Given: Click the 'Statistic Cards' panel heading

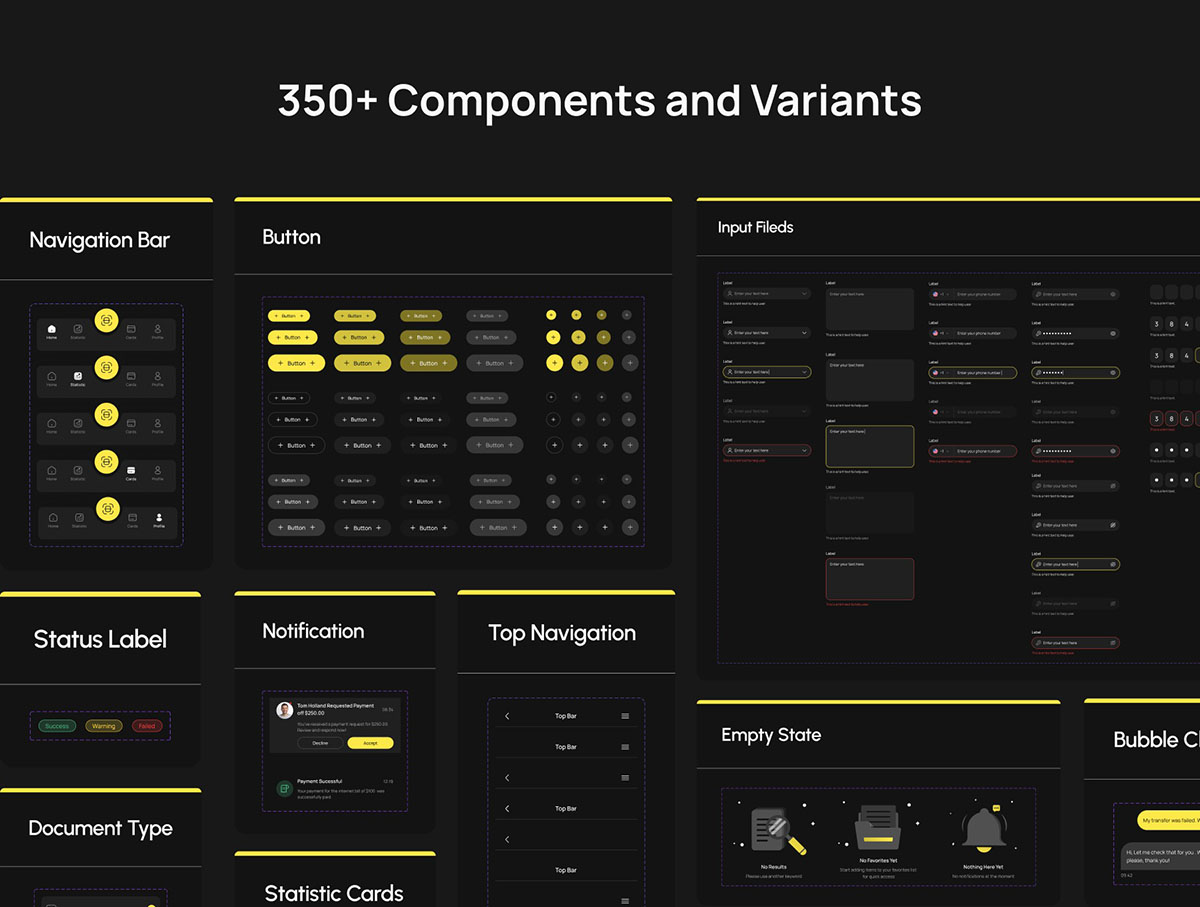Looking at the screenshot, I should [x=334, y=893].
